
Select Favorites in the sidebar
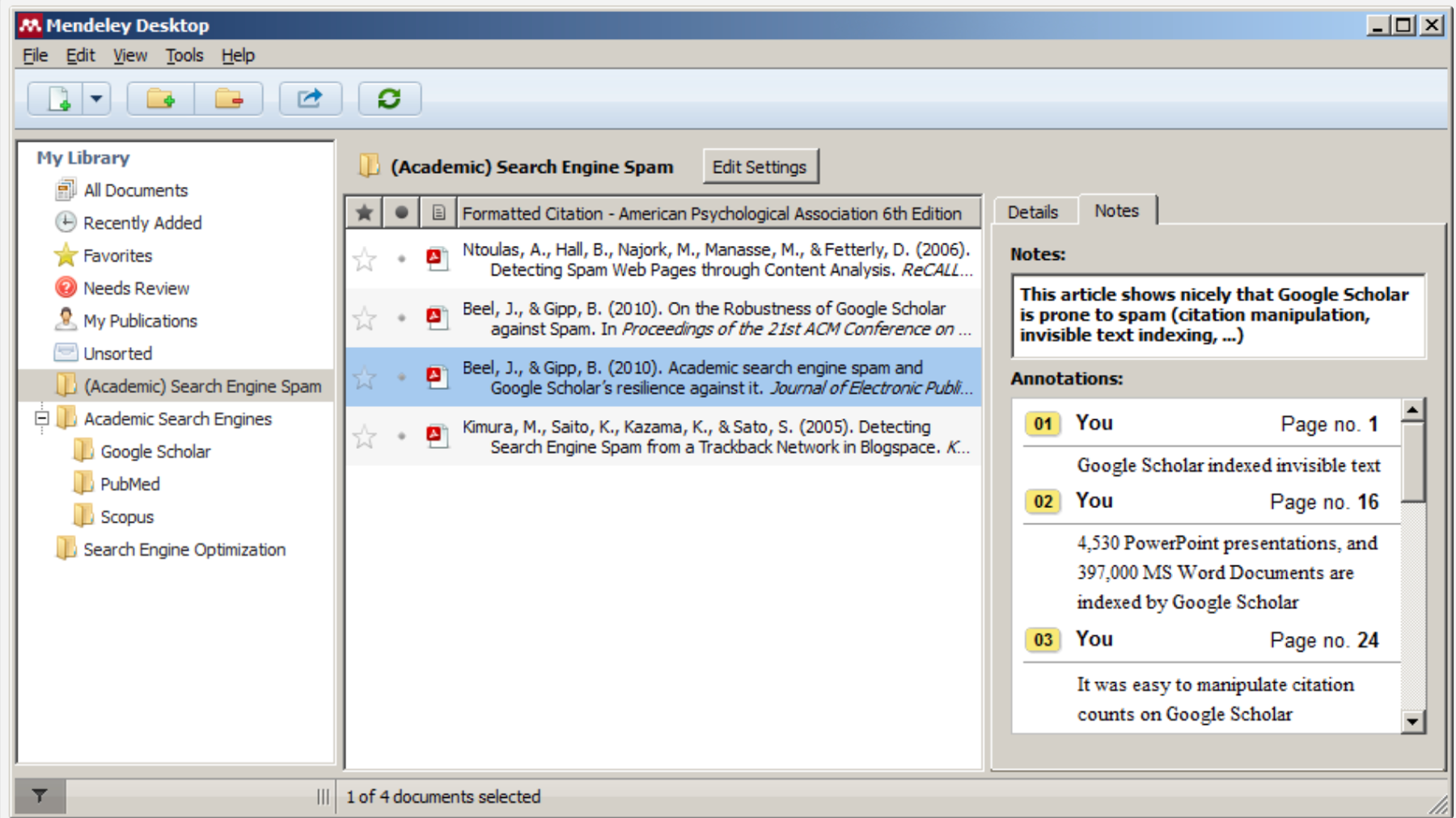tap(117, 256)
